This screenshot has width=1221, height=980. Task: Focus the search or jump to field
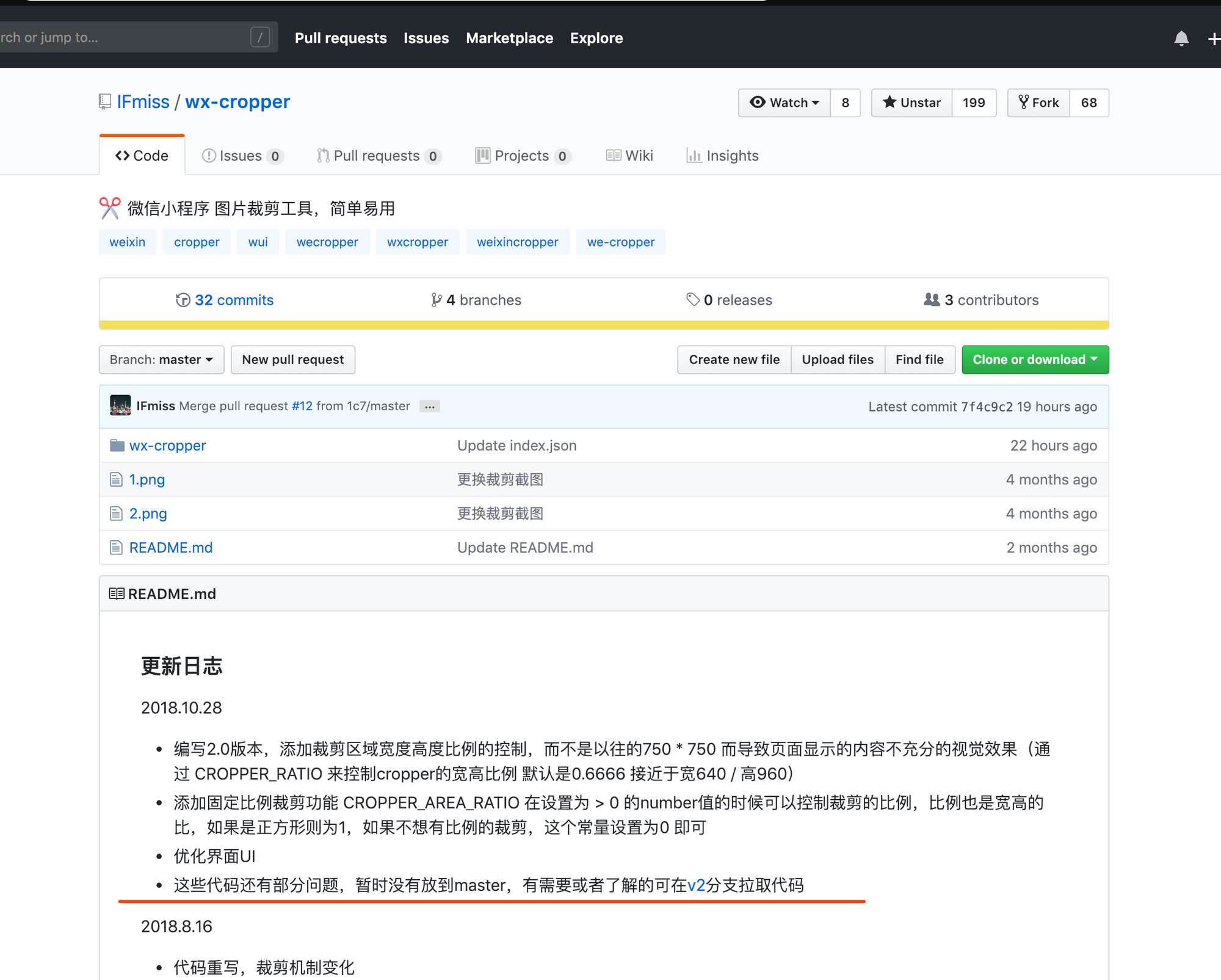tap(122, 37)
